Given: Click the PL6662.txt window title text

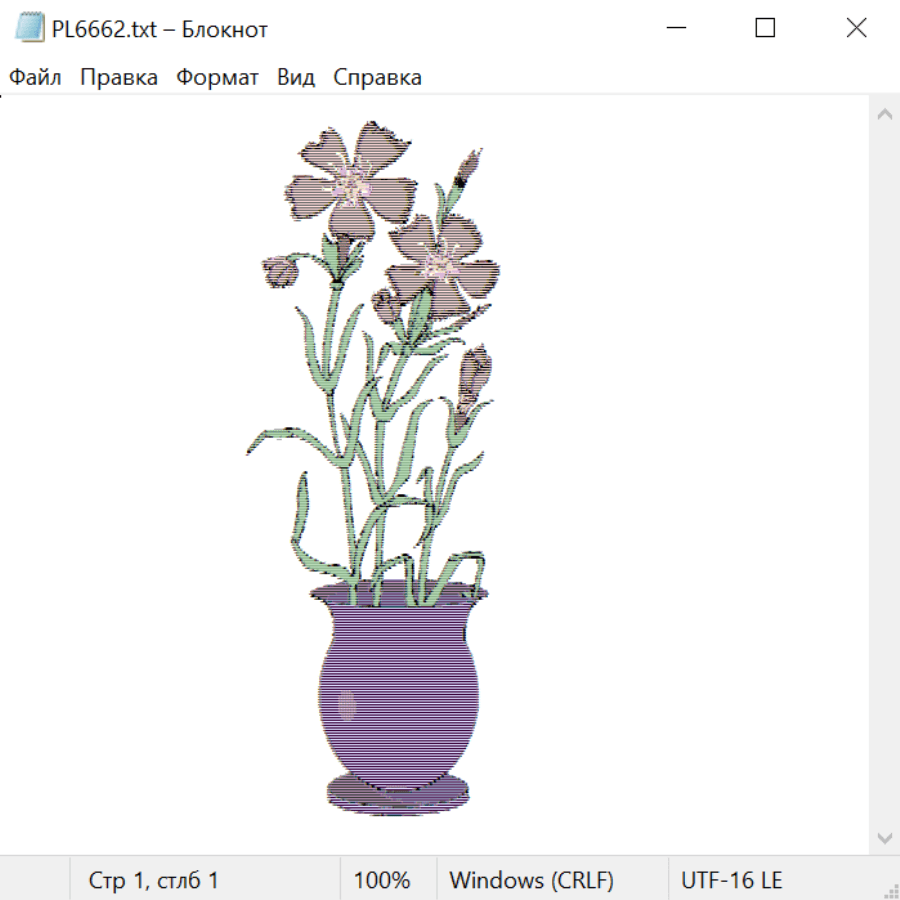Looking at the screenshot, I should click(x=160, y=29).
